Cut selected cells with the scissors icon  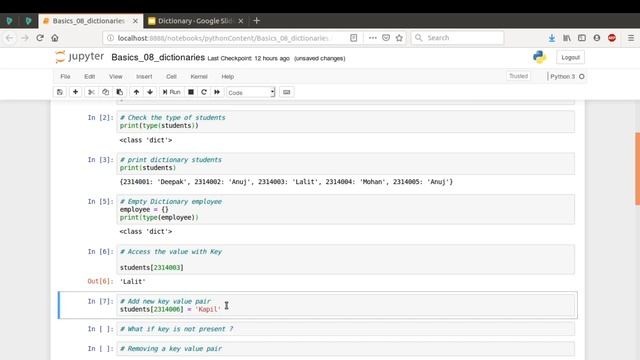[91, 92]
